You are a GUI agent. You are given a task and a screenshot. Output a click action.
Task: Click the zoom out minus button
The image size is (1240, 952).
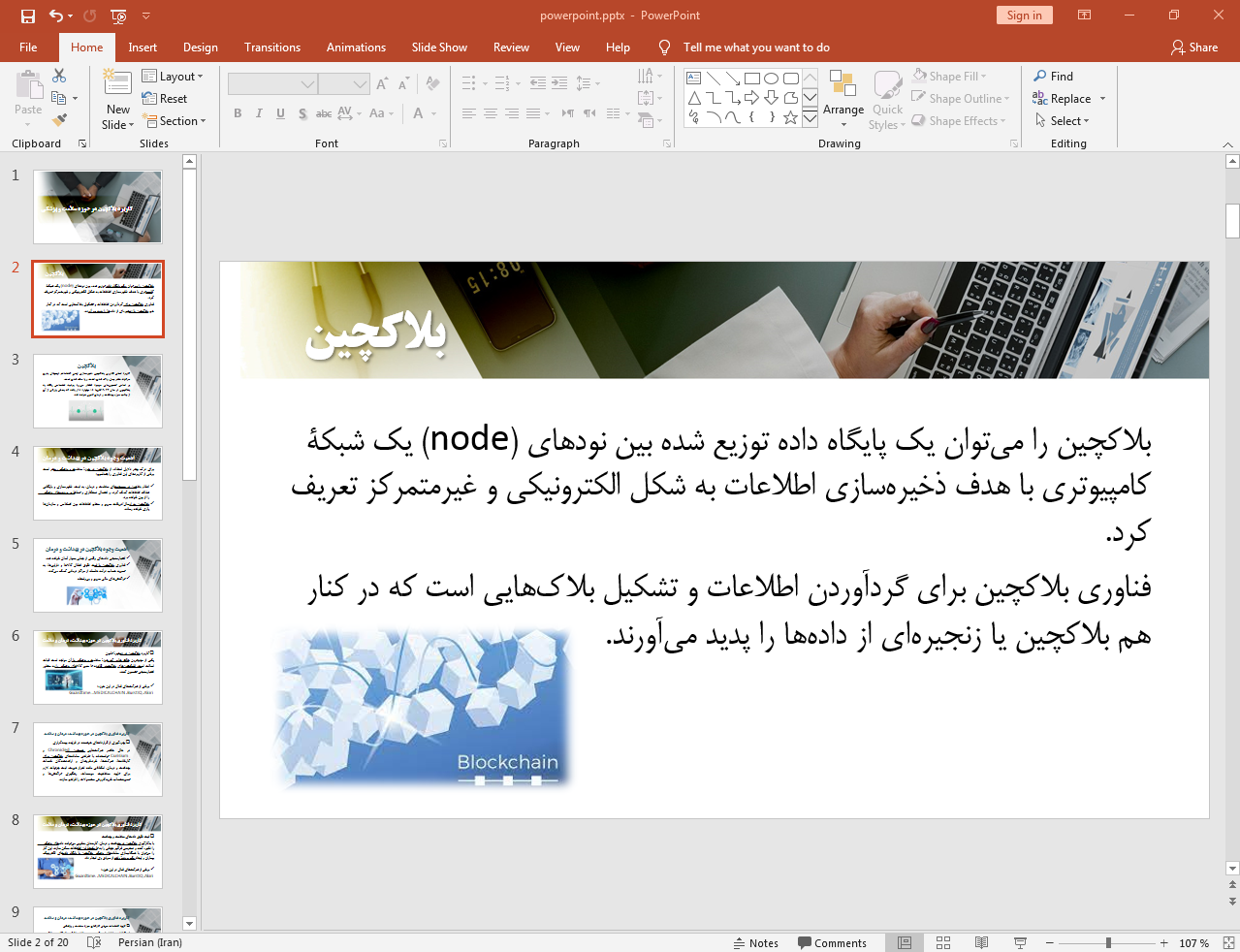1049,942
